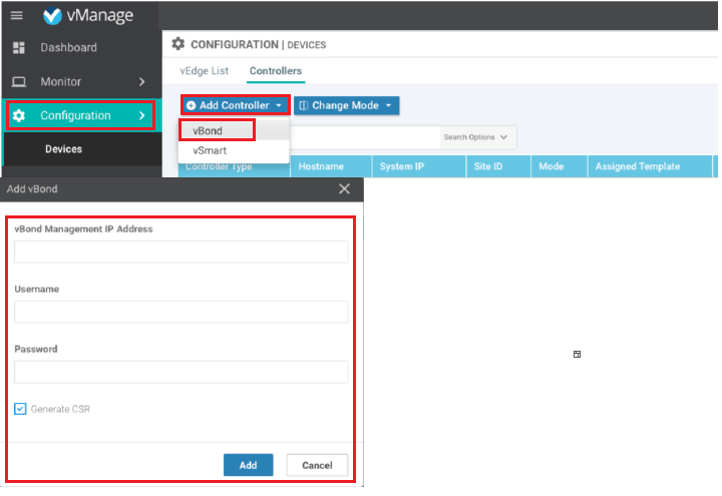Sort by Site ID column header
Screen dimensions: 722x496
[499, 166]
